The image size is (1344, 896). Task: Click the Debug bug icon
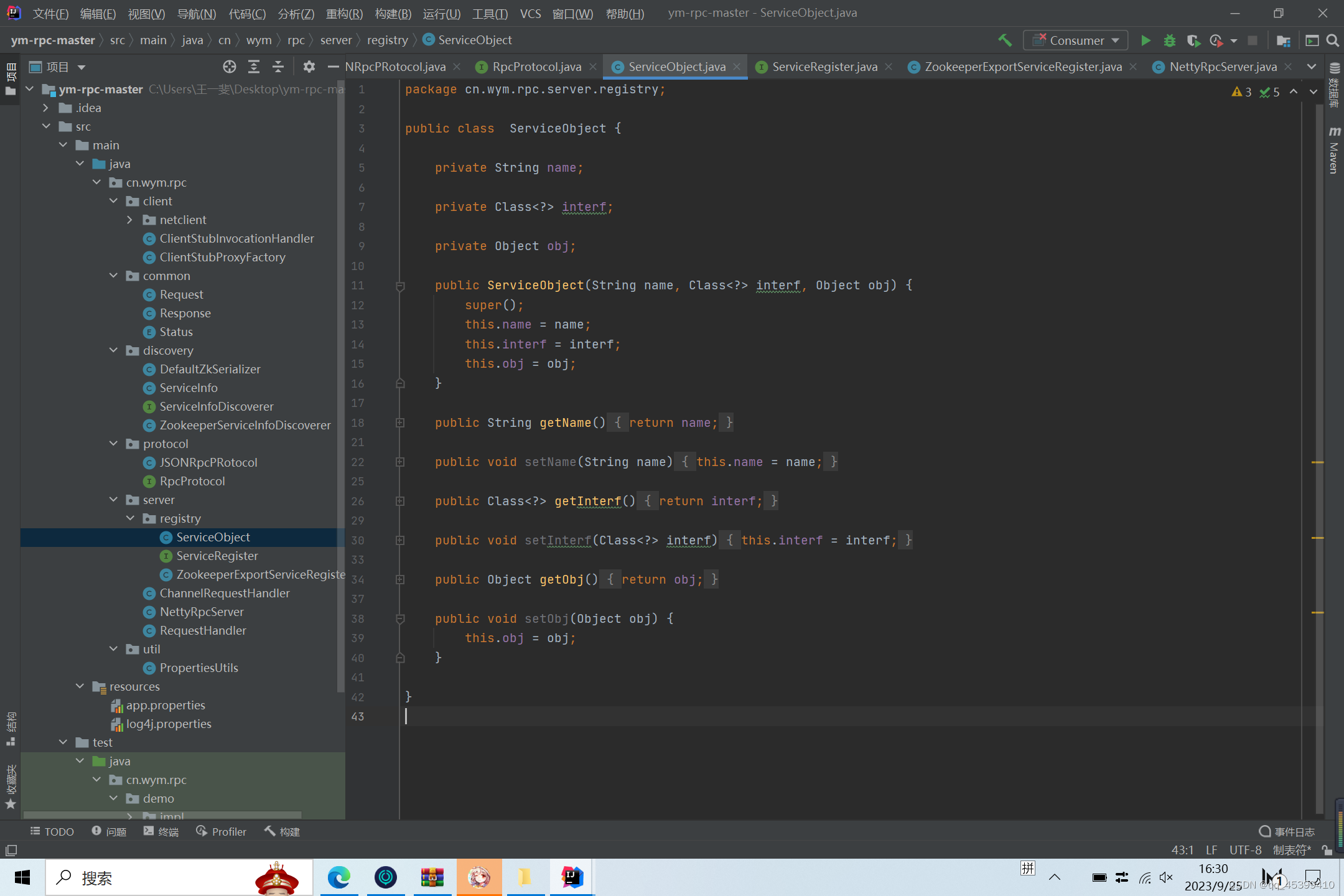(1169, 40)
